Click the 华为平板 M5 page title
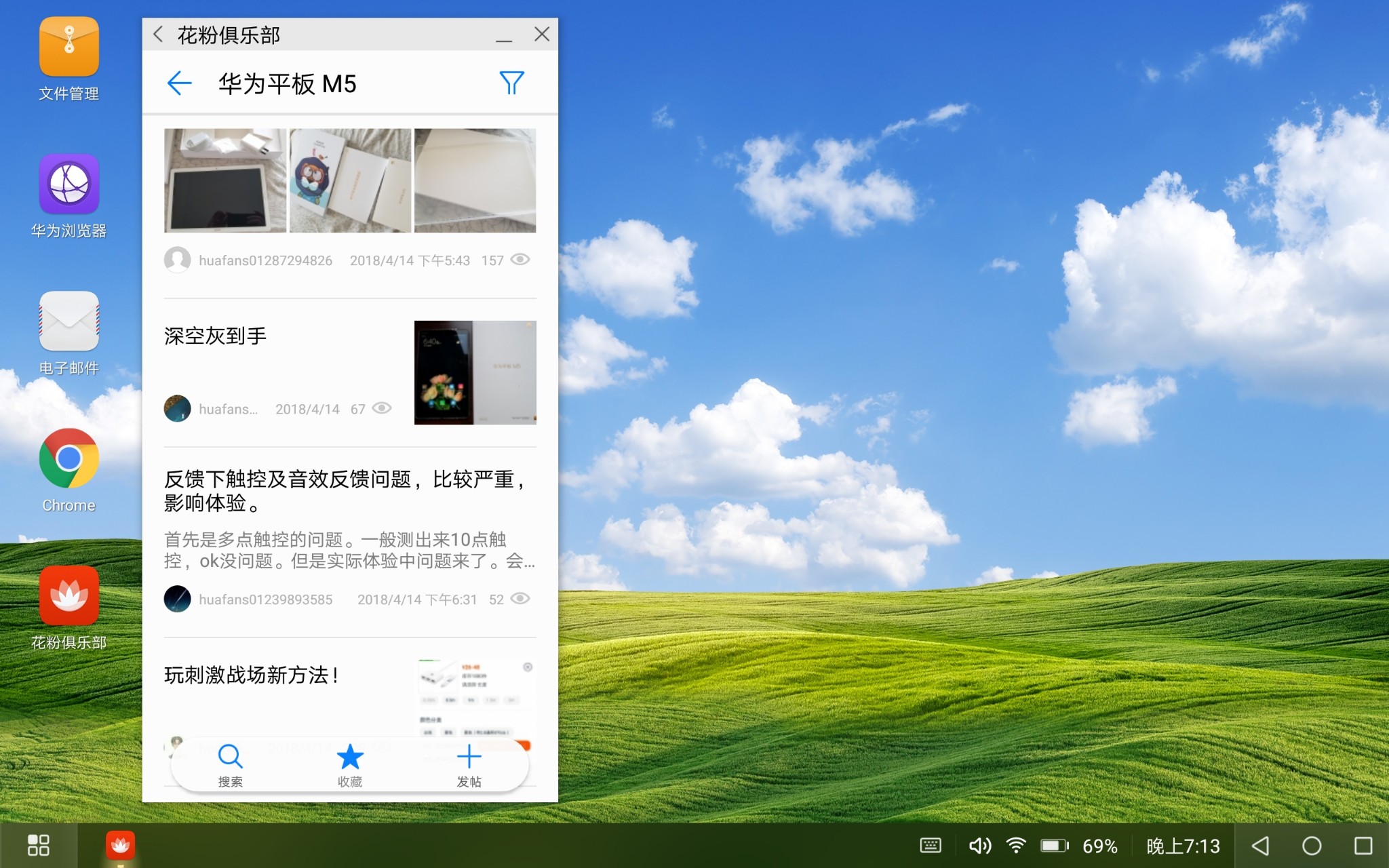1389x868 pixels. pos(287,84)
